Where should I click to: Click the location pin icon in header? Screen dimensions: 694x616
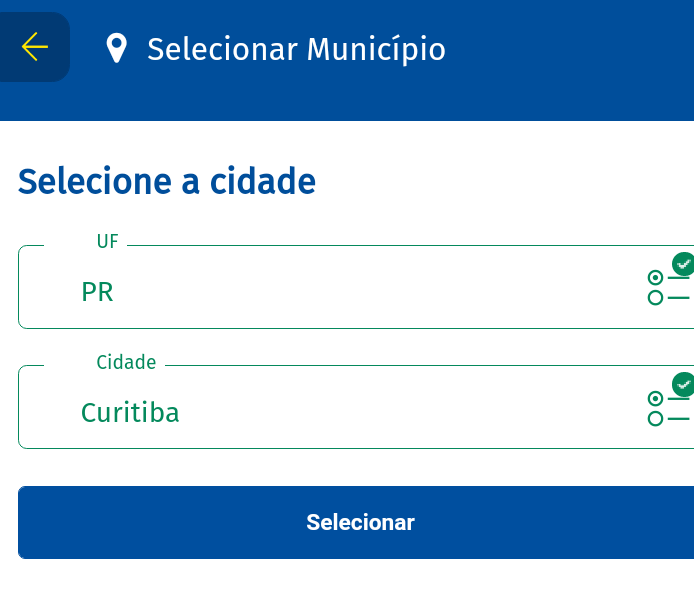116,48
